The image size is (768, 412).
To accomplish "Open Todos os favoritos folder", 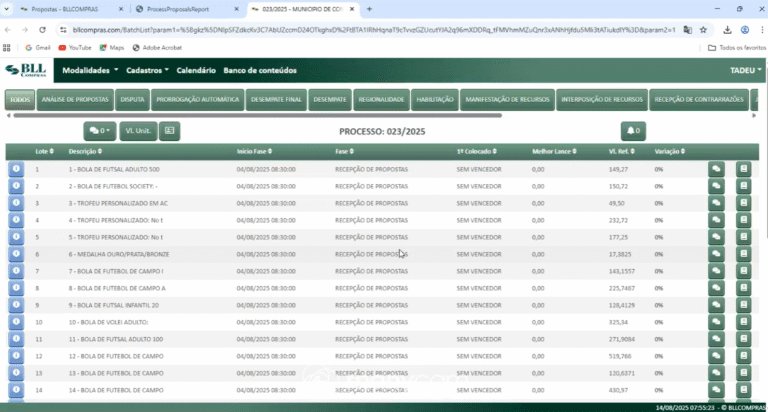I will point(737,48).
